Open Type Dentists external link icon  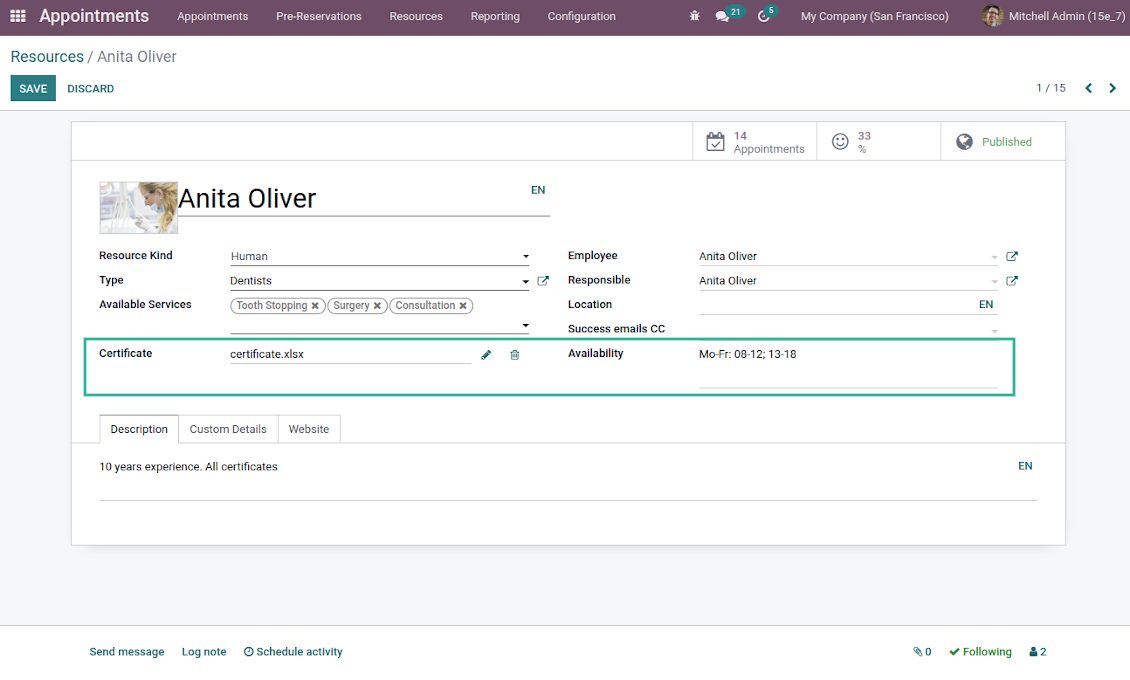coord(543,281)
